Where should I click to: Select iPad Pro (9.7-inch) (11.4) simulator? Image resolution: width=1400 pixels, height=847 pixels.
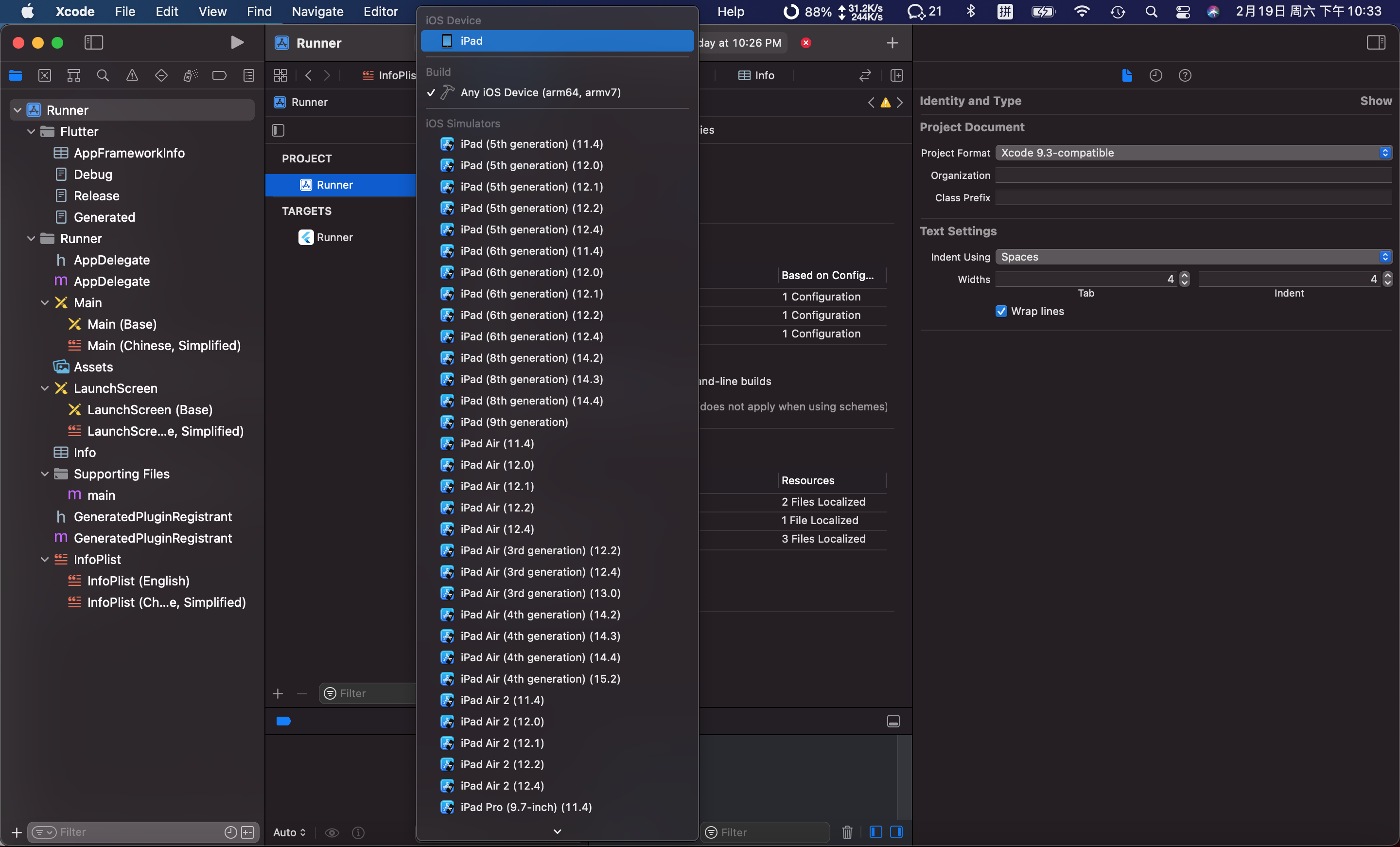pos(557,807)
